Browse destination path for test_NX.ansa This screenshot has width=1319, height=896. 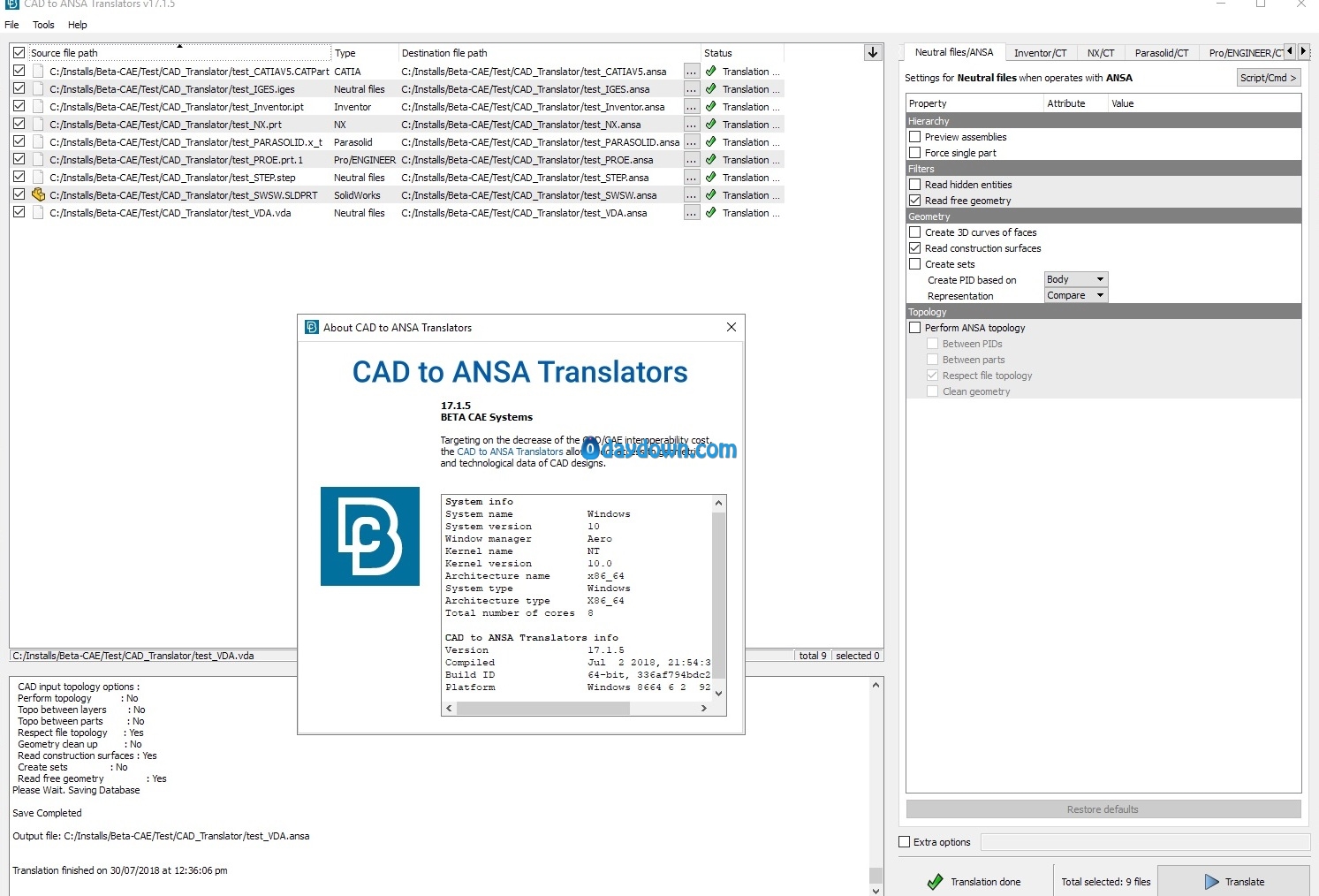[691, 125]
